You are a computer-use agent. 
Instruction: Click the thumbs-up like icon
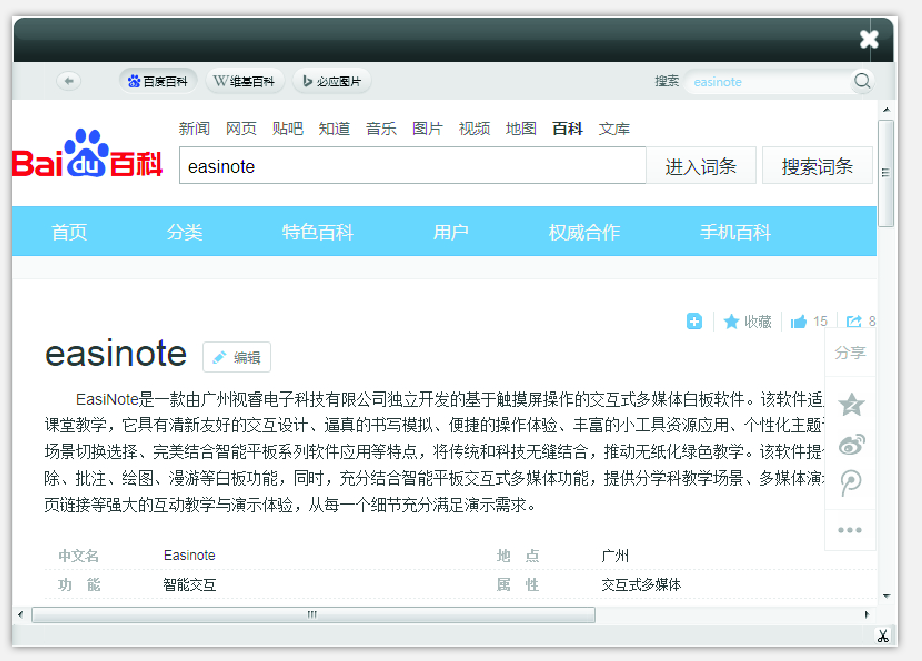click(x=799, y=321)
